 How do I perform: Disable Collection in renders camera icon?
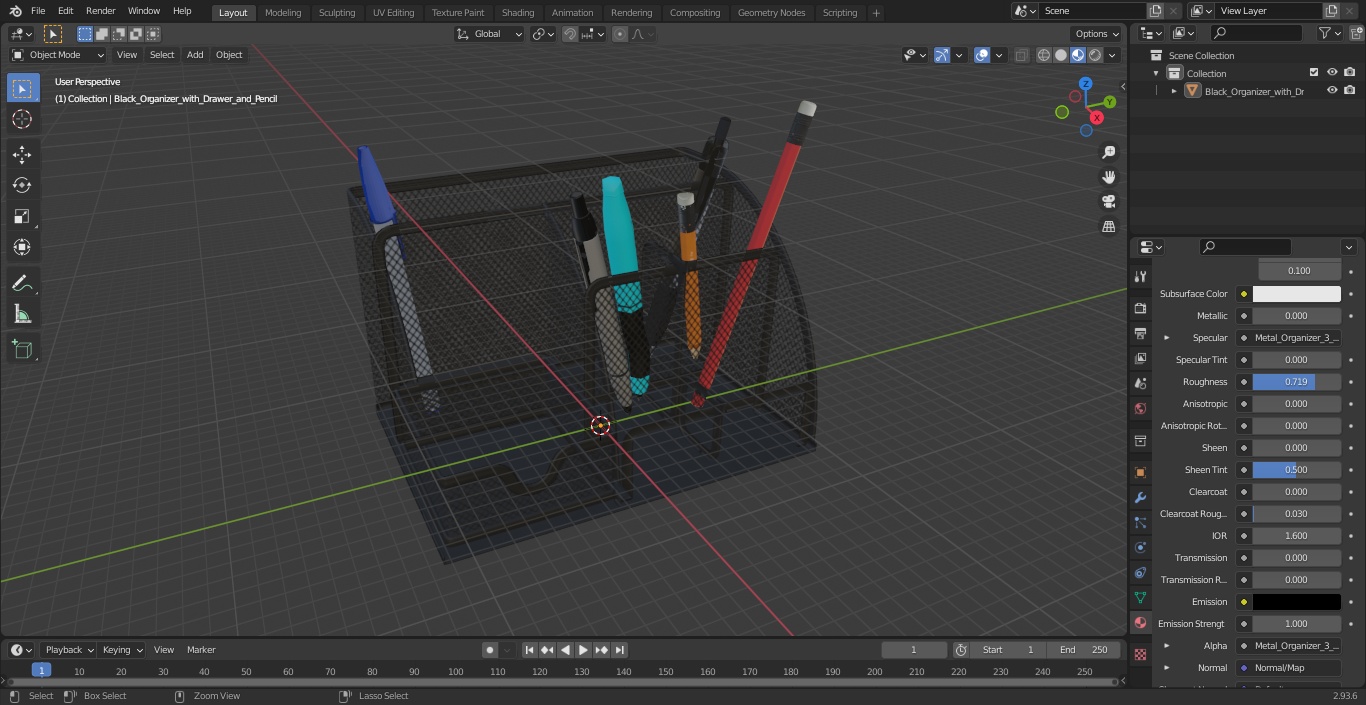[x=1350, y=73]
